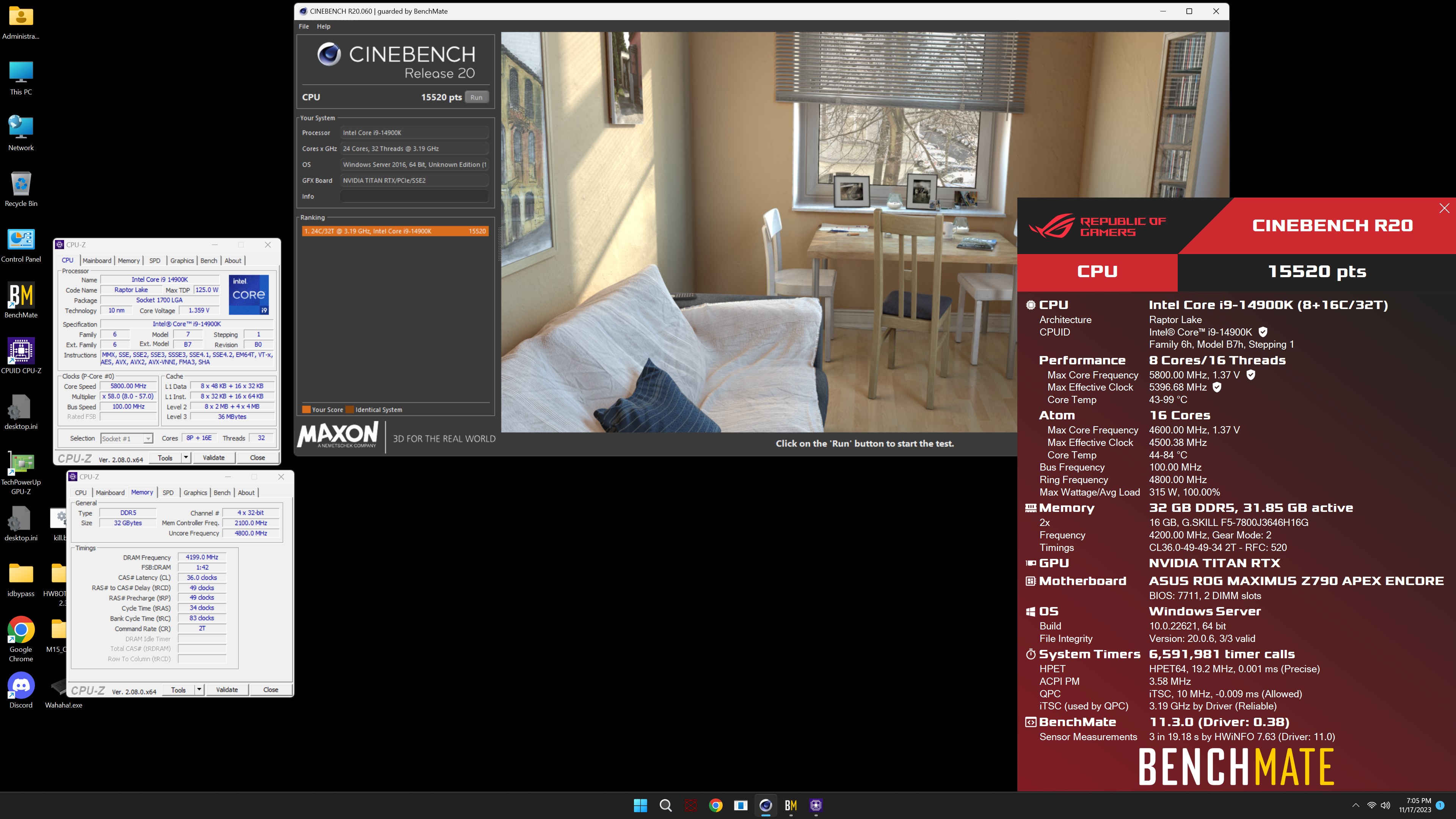Maximize the Cinebench window

tap(1189, 11)
